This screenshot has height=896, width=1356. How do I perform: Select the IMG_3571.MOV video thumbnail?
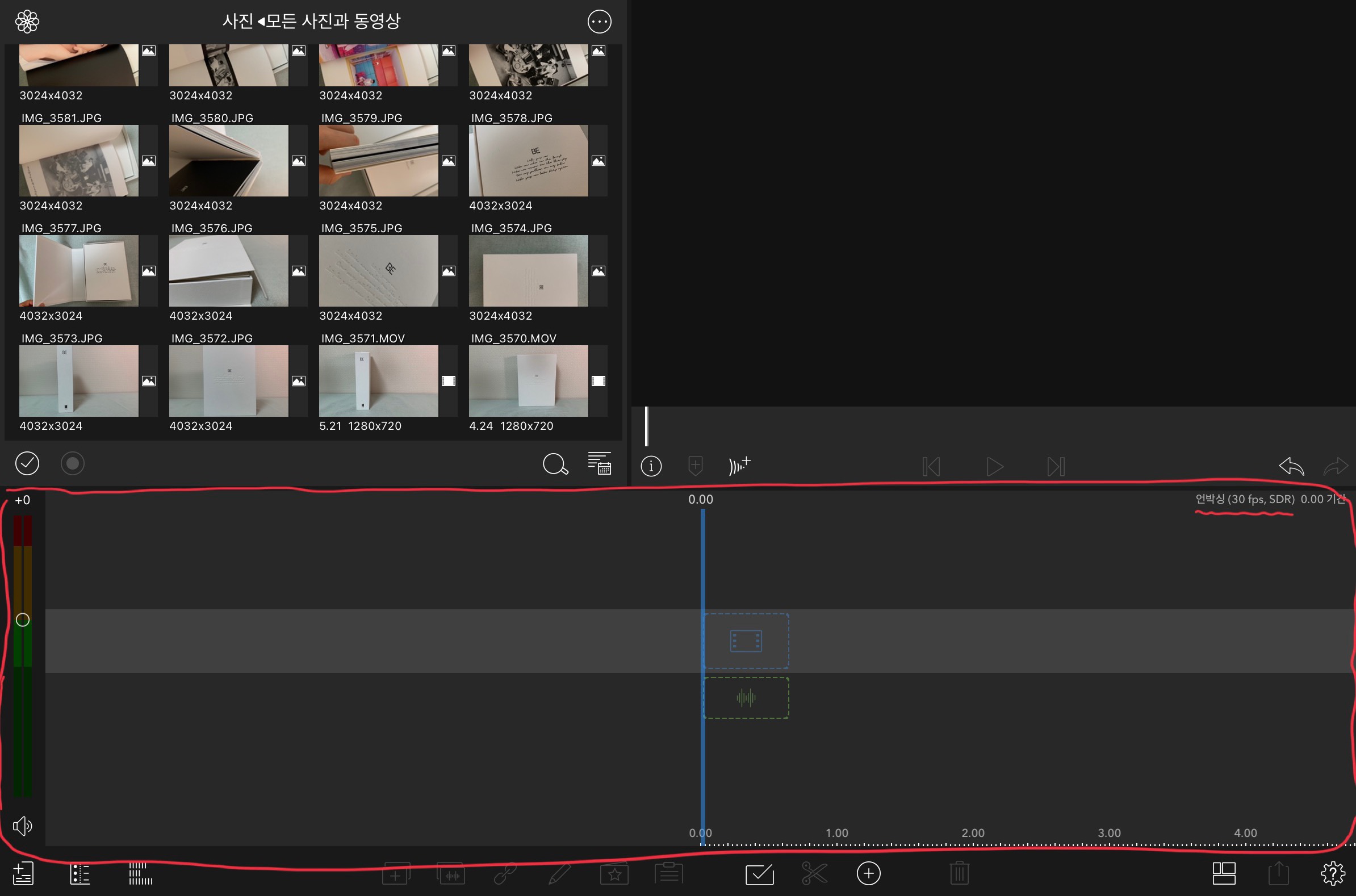point(378,380)
